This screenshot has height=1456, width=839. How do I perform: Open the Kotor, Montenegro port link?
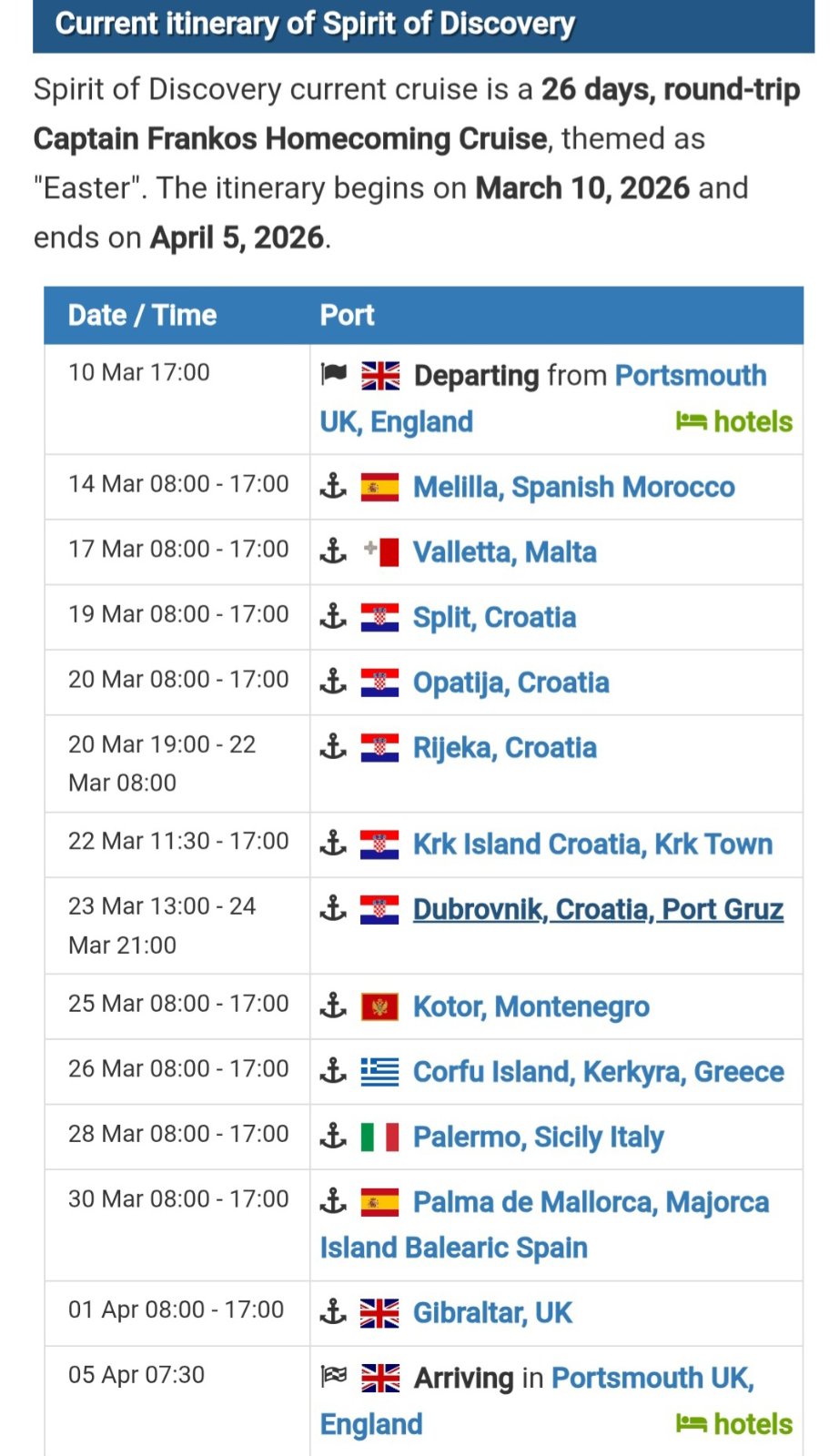coord(531,1007)
